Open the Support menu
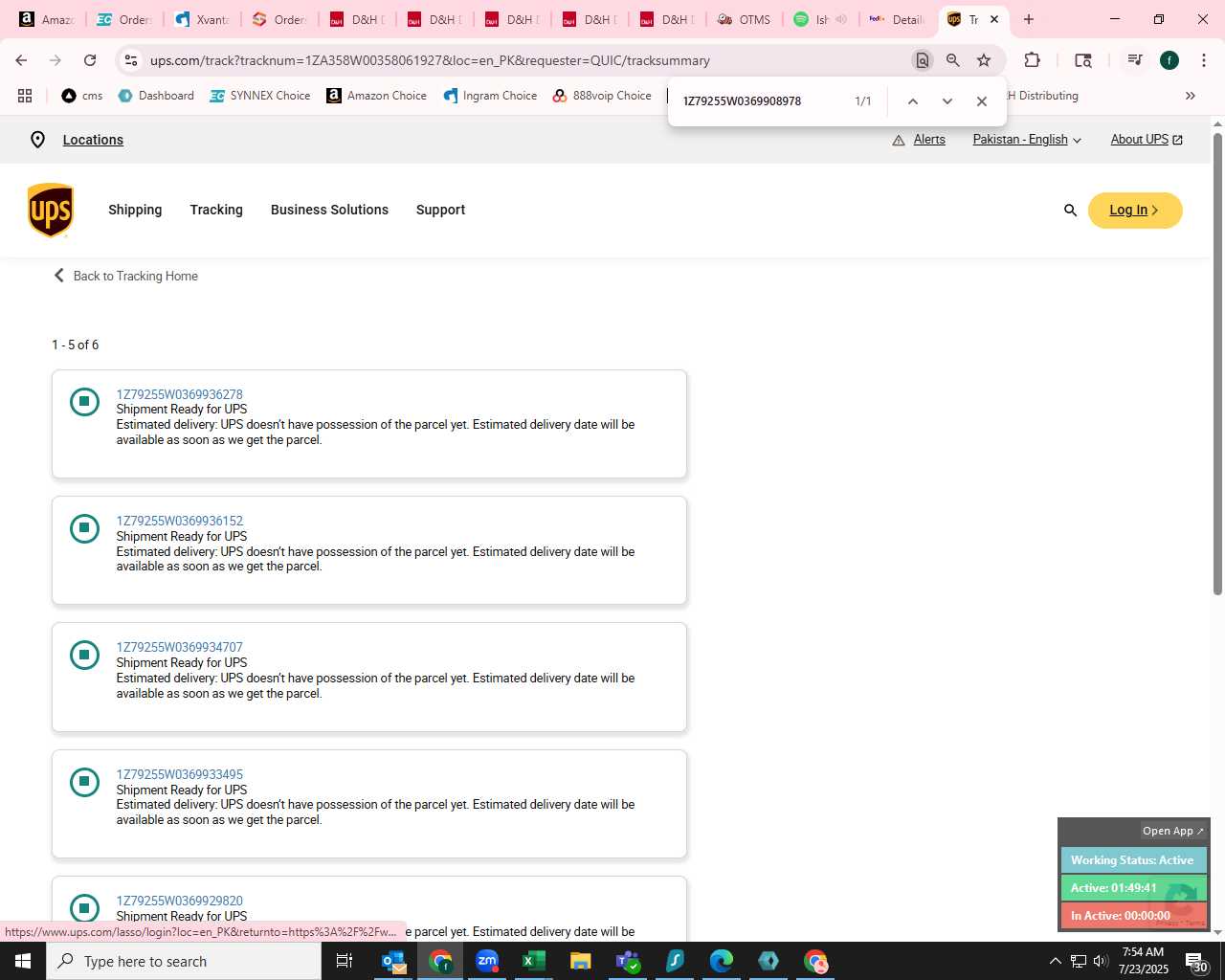The height and width of the screenshot is (980, 1225). (440, 210)
